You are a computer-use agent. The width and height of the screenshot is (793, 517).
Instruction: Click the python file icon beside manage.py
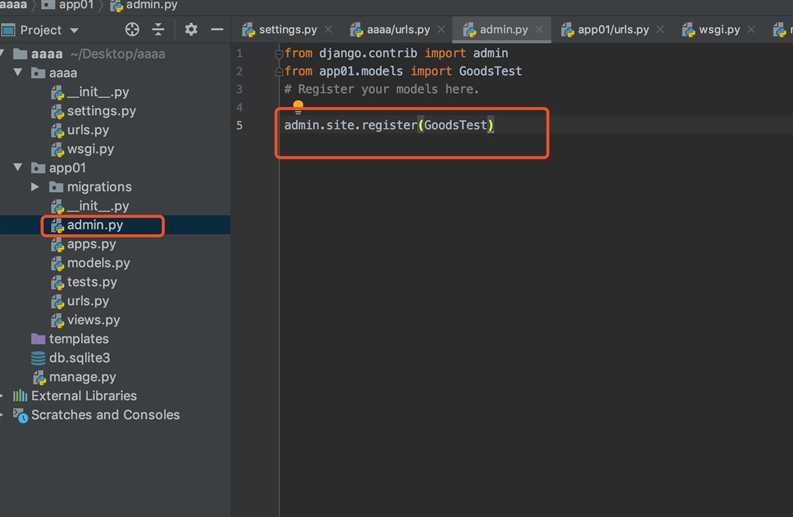[x=39, y=377]
